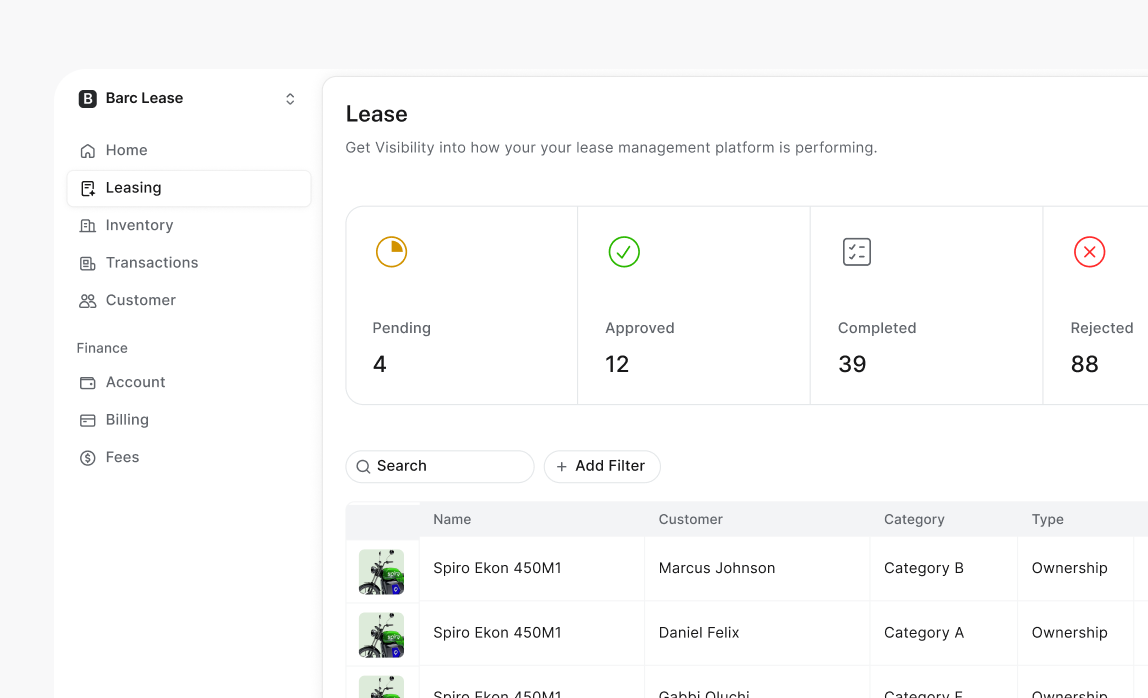Screen dimensions: 1148x698
Task: Open Fees under Finance
Action: [x=189, y=457]
